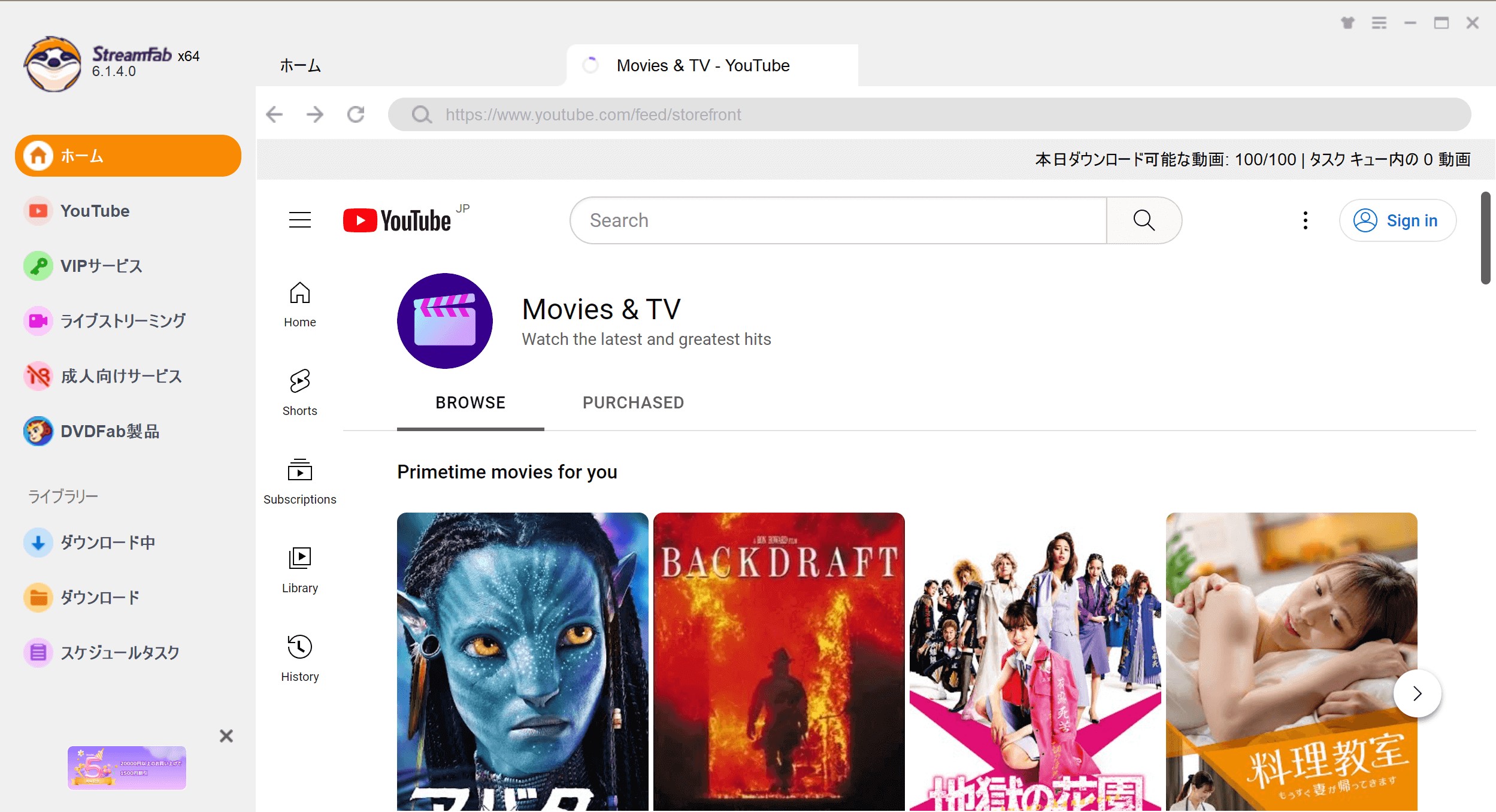The image size is (1496, 812).
Task: Click the YouTube search button
Action: pyautogui.click(x=1144, y=220)
